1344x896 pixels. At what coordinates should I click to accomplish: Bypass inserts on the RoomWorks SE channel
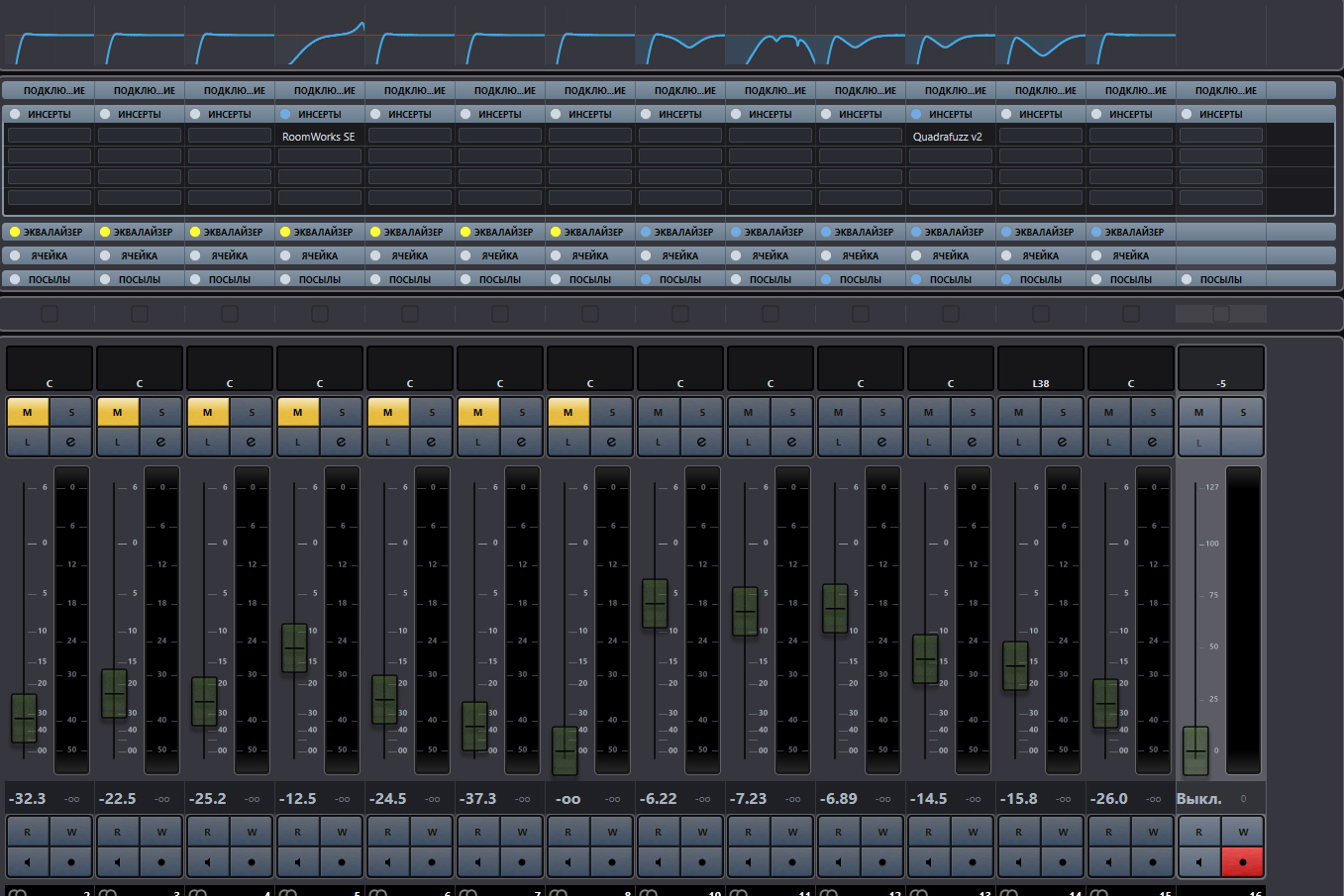click(285, 114)
